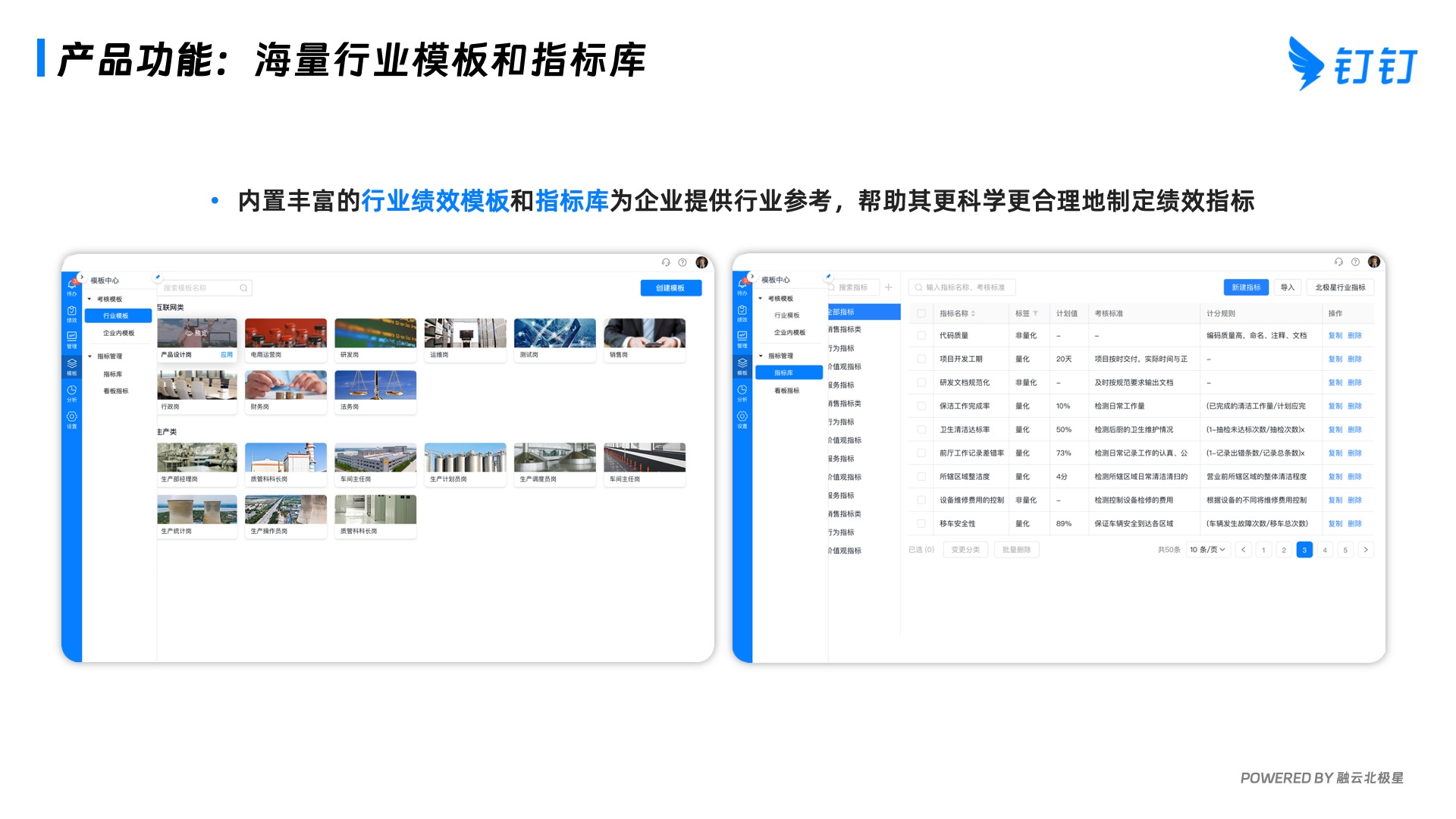Click the 新建指标 button
The image size is (1456, 819).
click(x=1247, y=287)
